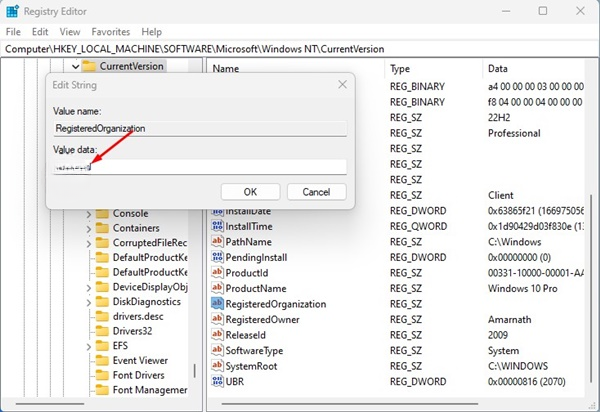
Task: Click the InstallTime binary value icon
Action: [x=217, y=226]
